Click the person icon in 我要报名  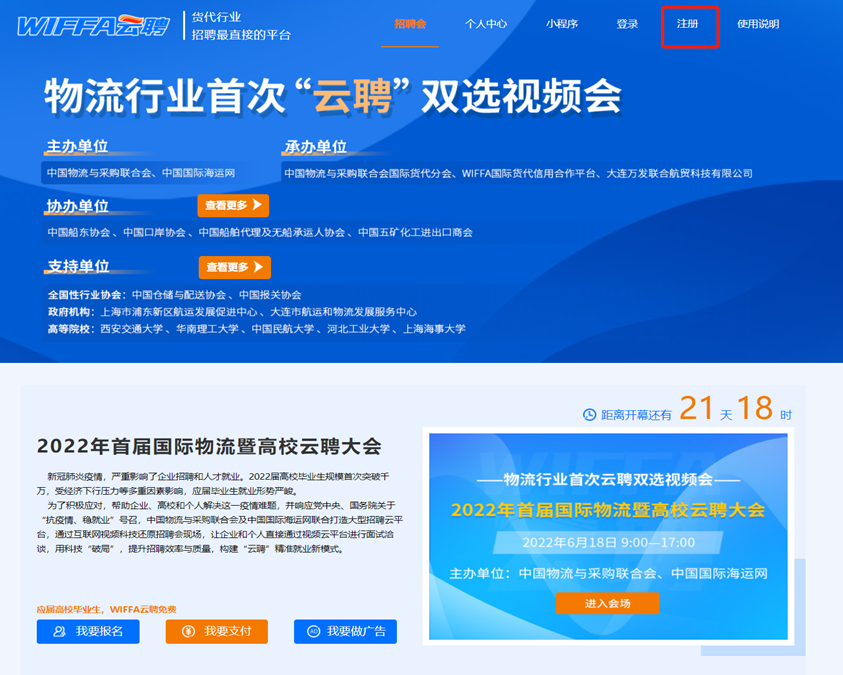point(60,632)
